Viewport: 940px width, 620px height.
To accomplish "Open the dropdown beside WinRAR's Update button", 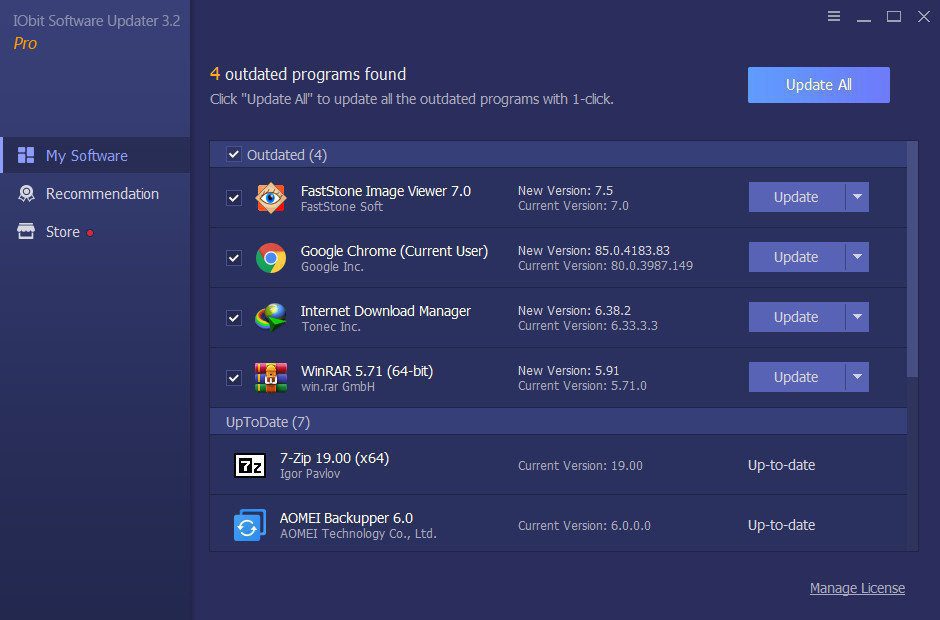I will [859, 377].
